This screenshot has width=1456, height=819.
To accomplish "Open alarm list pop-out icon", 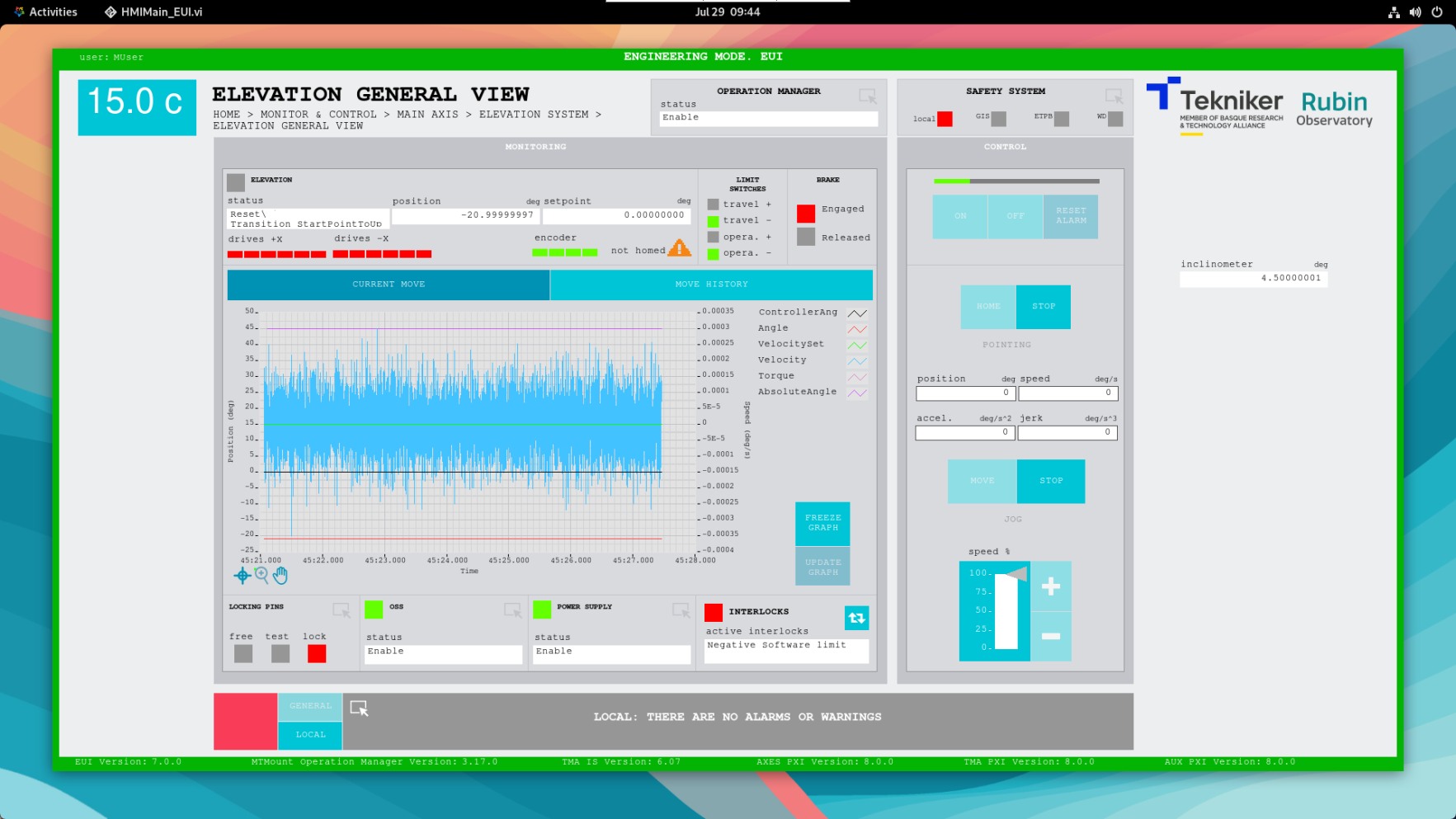I will [359, 708].
